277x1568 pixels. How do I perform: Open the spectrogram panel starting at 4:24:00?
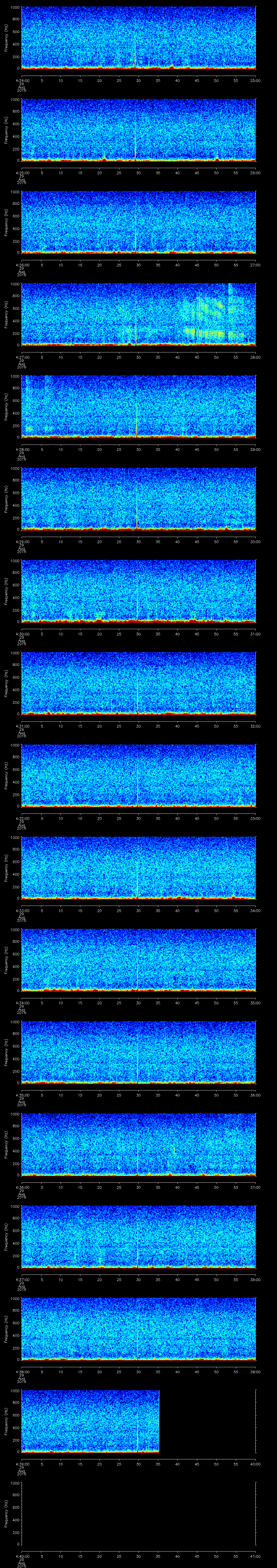138,38
